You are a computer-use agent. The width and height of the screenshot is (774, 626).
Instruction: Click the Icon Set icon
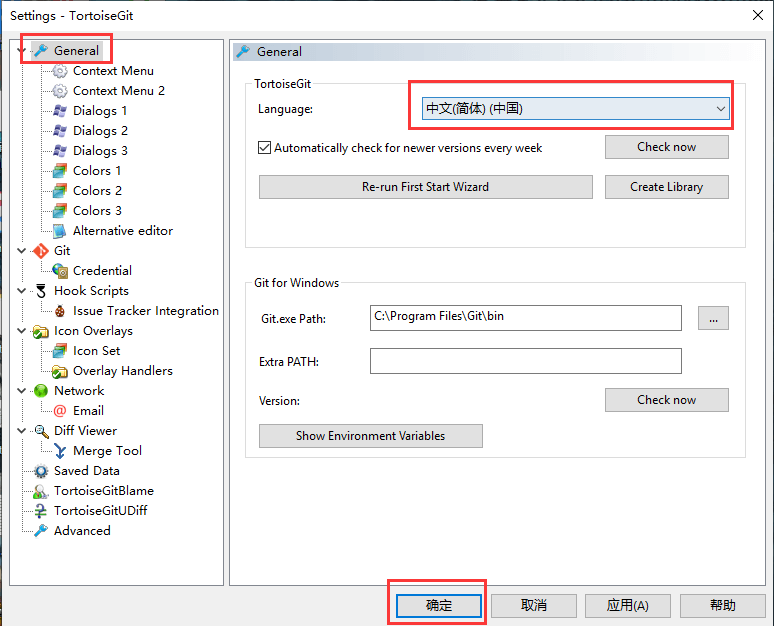60,351
